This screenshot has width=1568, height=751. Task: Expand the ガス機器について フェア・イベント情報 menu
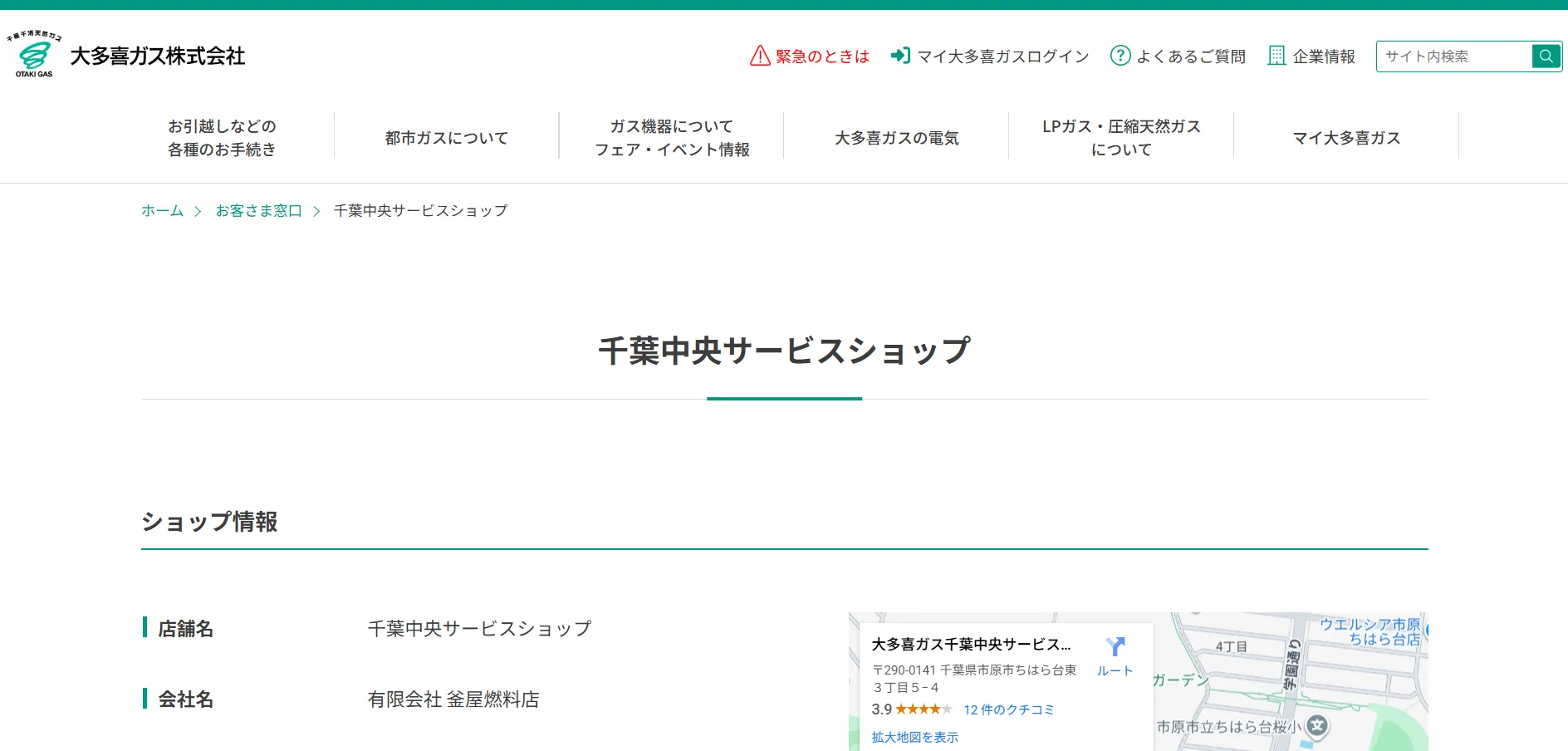pos(672,138)
